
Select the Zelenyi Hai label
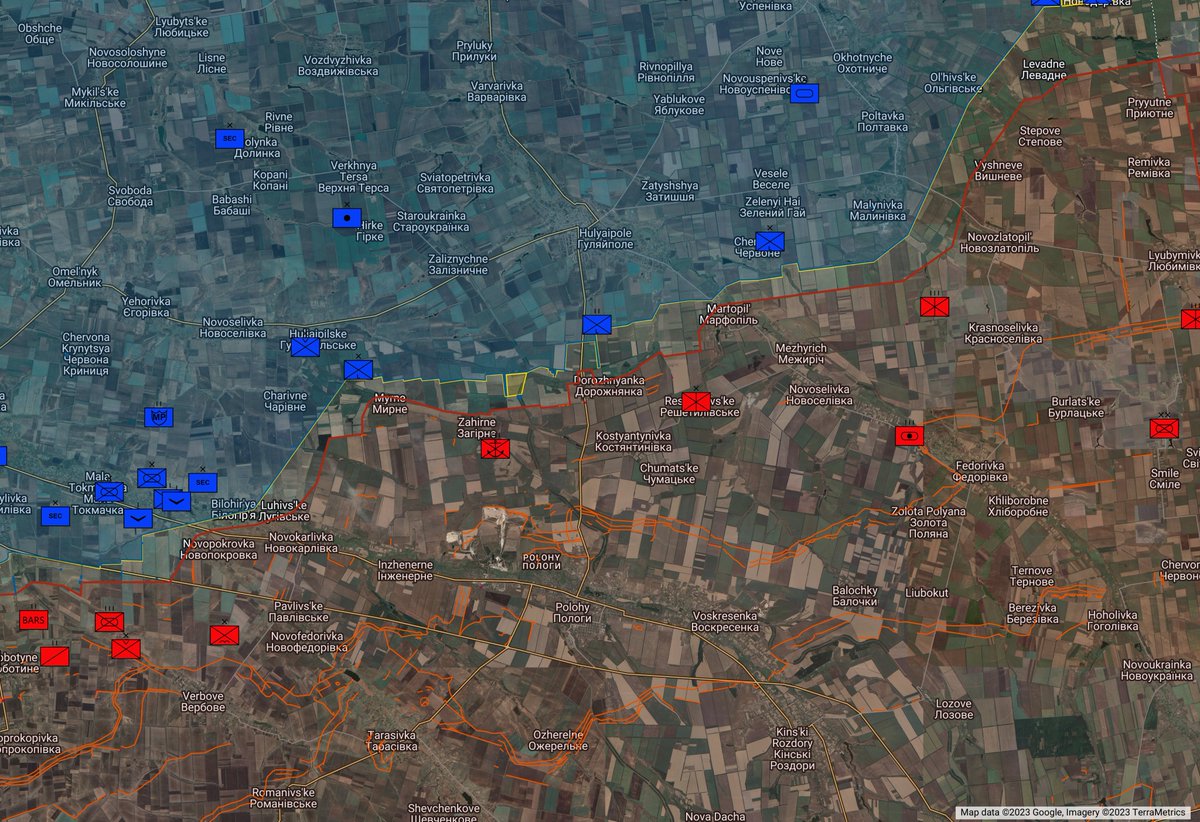click(x=773, y=207)
